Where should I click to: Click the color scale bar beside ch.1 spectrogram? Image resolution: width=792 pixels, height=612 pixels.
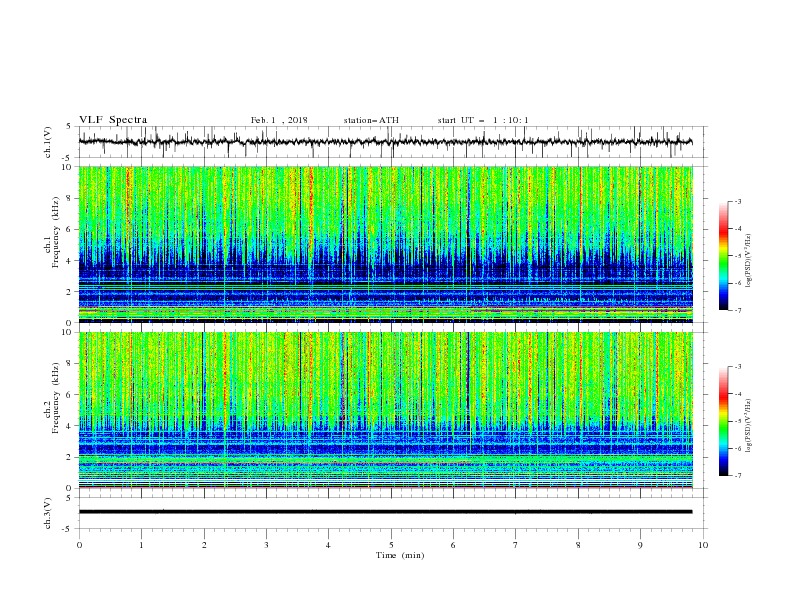coord(723,256)
